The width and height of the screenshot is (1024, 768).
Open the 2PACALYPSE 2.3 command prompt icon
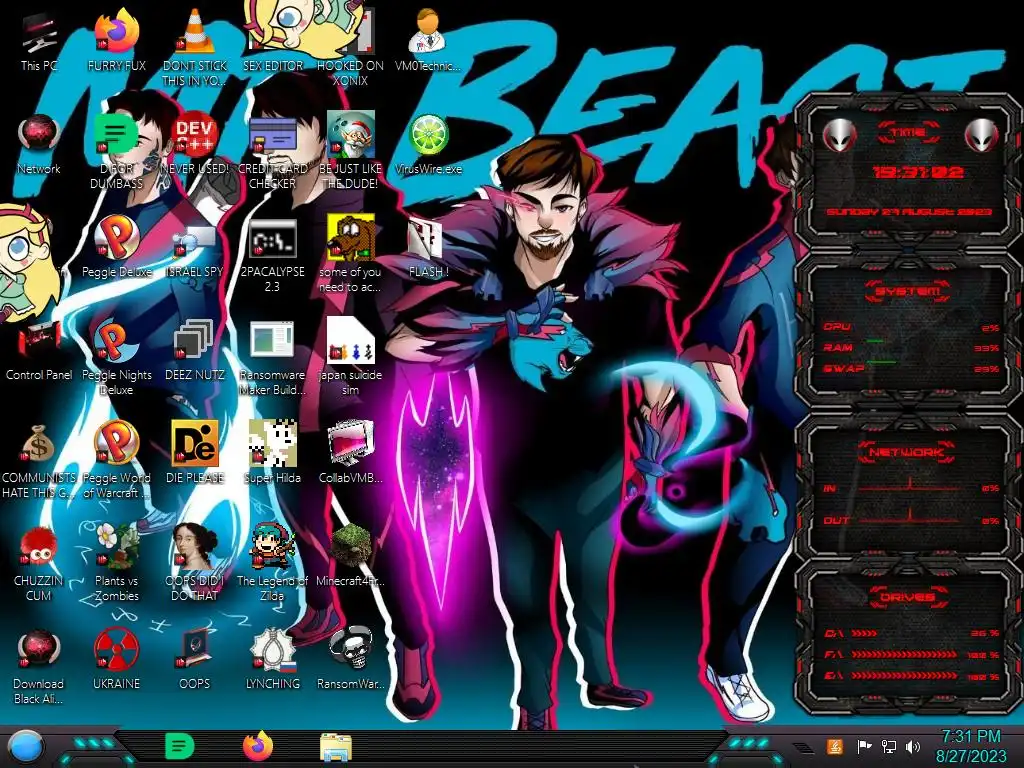272,238
